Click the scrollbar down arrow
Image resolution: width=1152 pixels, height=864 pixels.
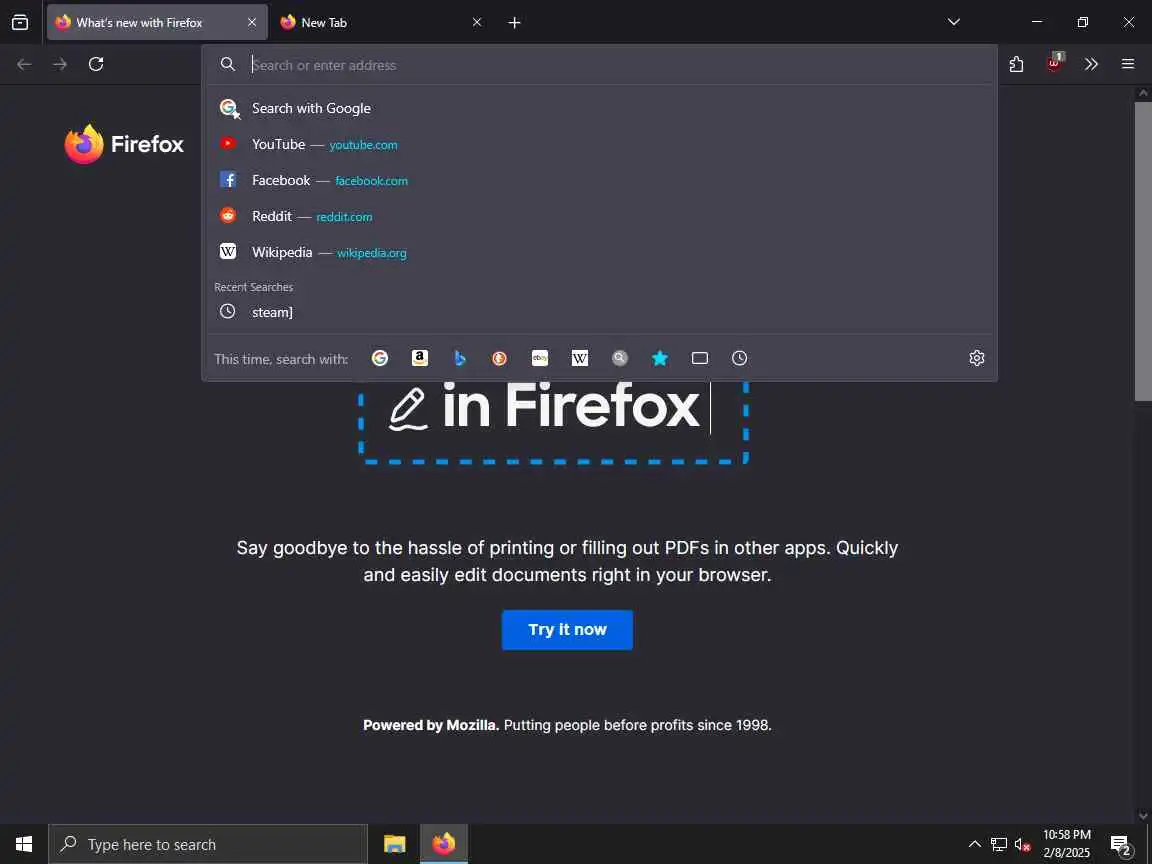coord(1143,816)
